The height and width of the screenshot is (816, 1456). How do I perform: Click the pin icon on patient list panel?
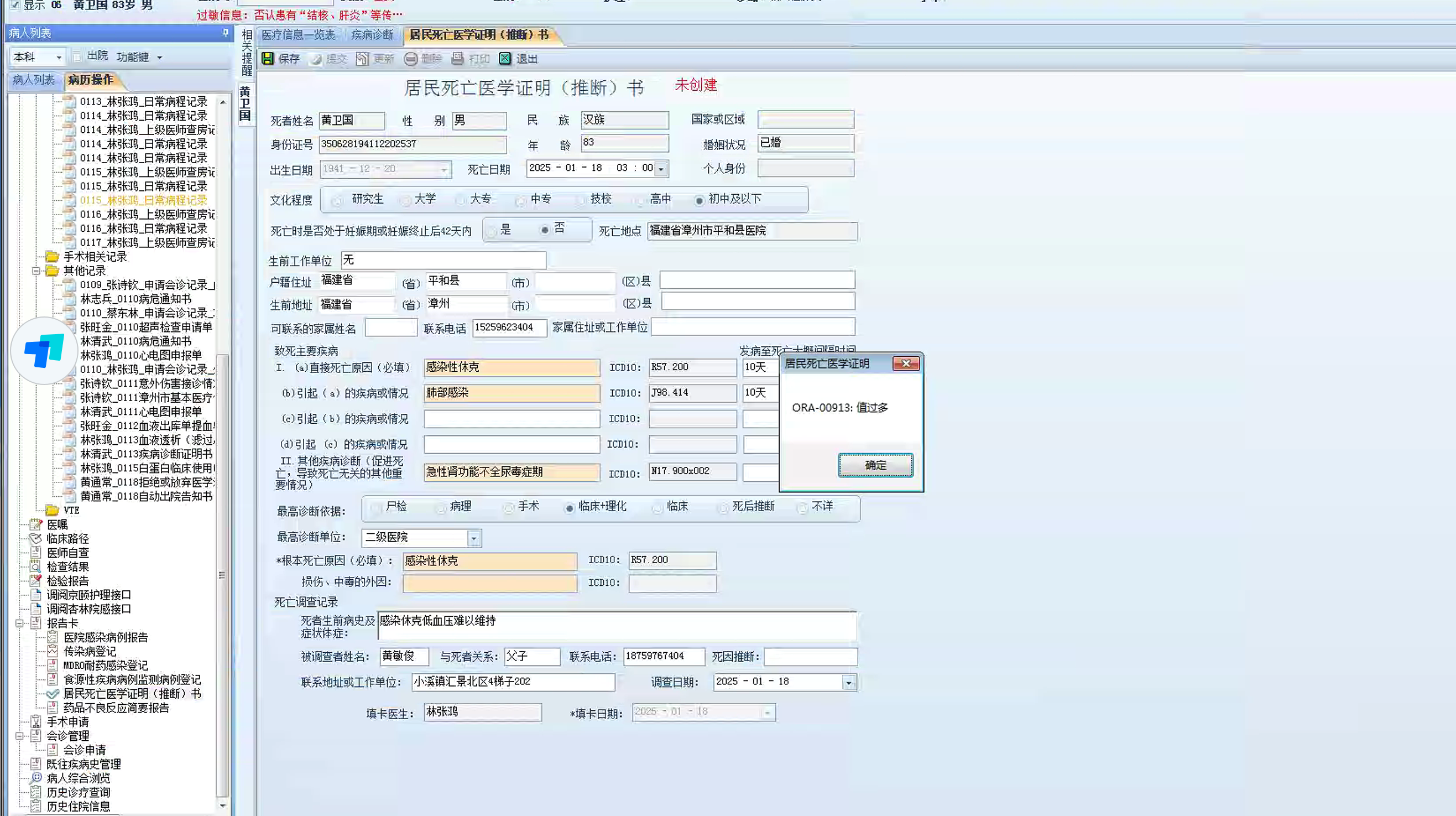click(226, 33)
